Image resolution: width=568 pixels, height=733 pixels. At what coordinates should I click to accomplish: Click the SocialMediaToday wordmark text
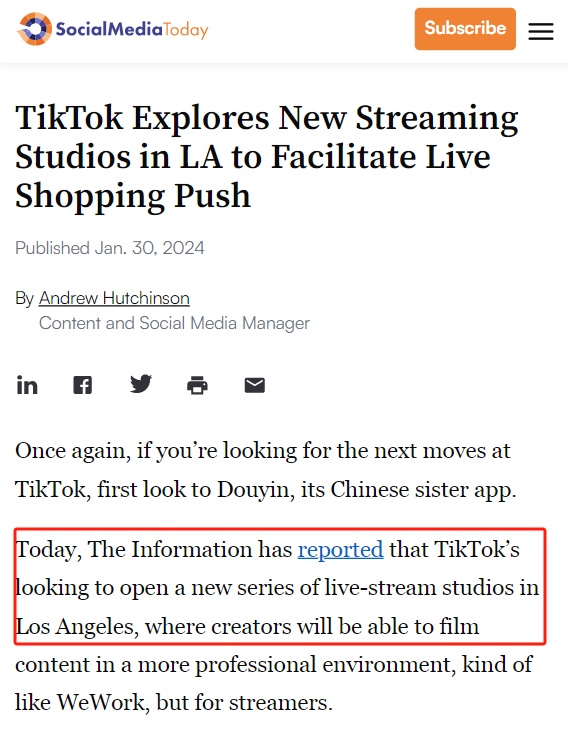coord(132,29)
